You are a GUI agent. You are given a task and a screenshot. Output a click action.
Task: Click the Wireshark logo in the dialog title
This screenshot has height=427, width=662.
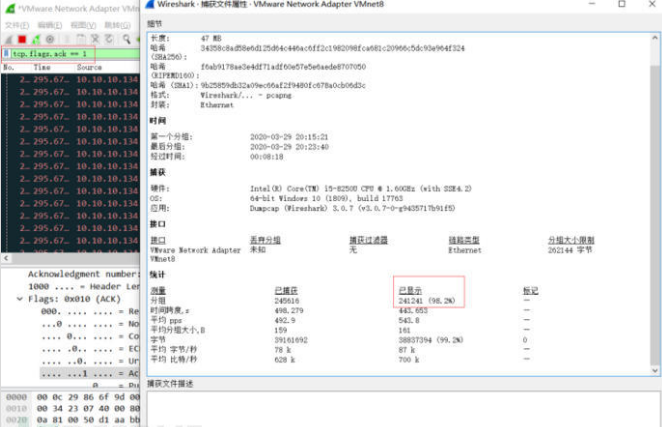coord(155,7)
